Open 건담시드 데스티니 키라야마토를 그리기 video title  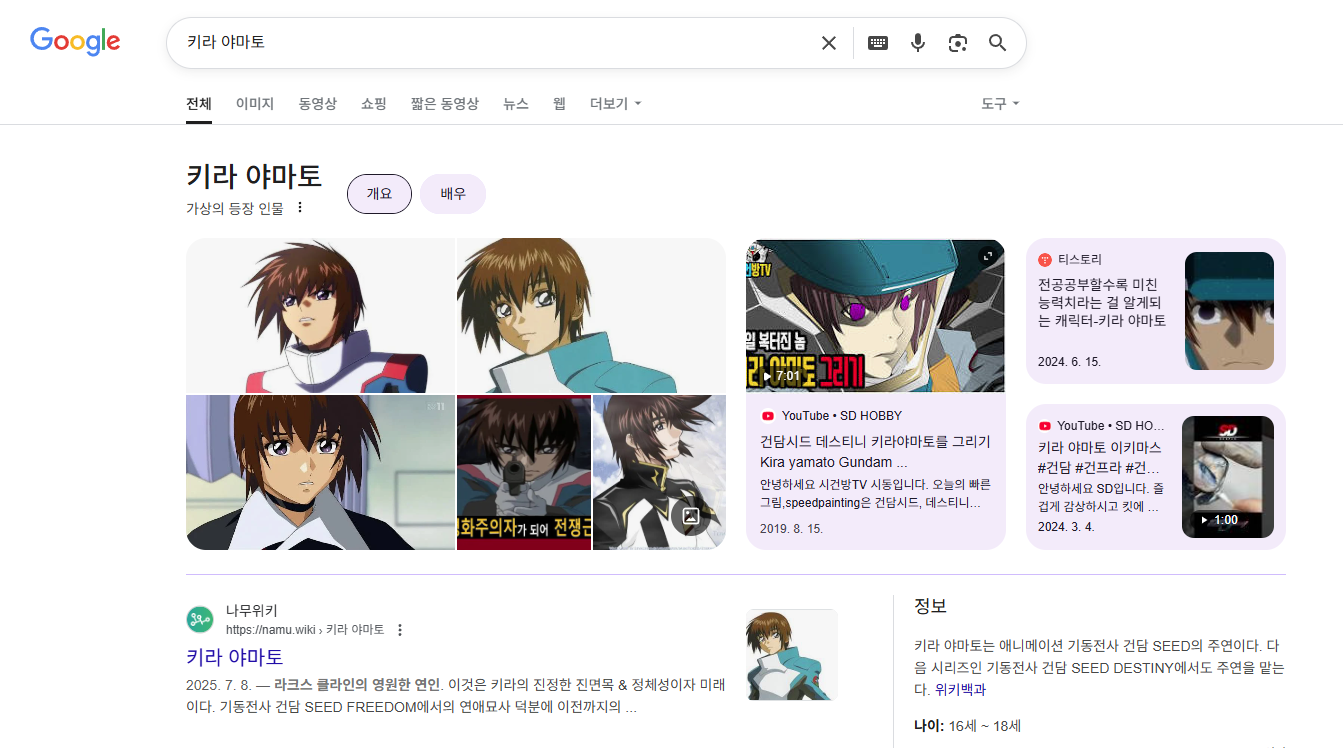875,452
